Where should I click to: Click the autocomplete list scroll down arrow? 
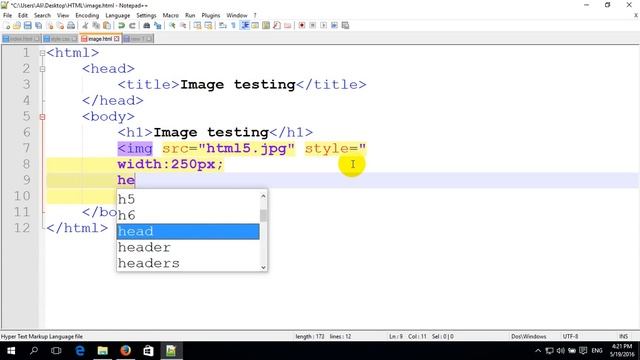264,267
